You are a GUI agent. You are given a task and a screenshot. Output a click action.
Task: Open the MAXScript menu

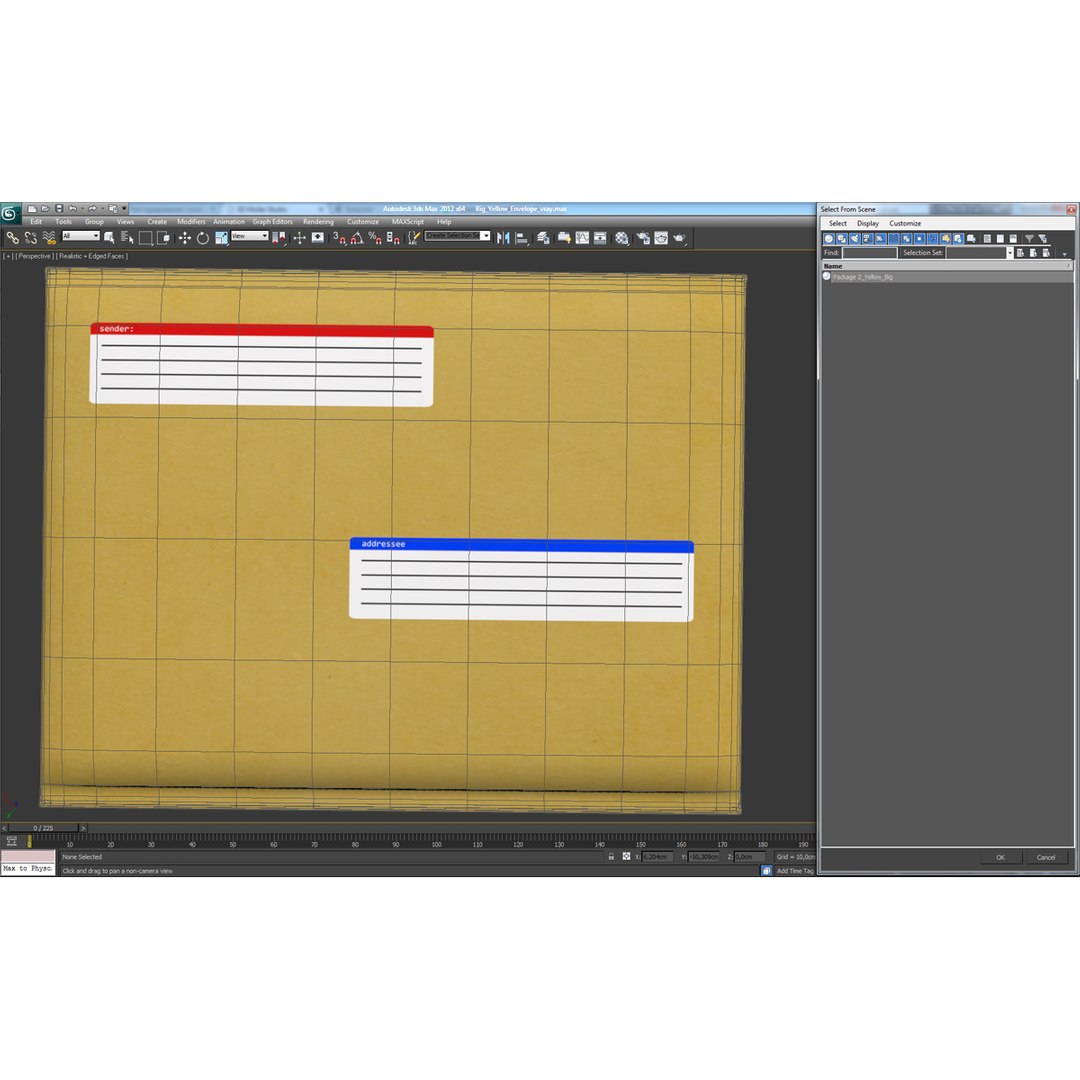point(408,222)
